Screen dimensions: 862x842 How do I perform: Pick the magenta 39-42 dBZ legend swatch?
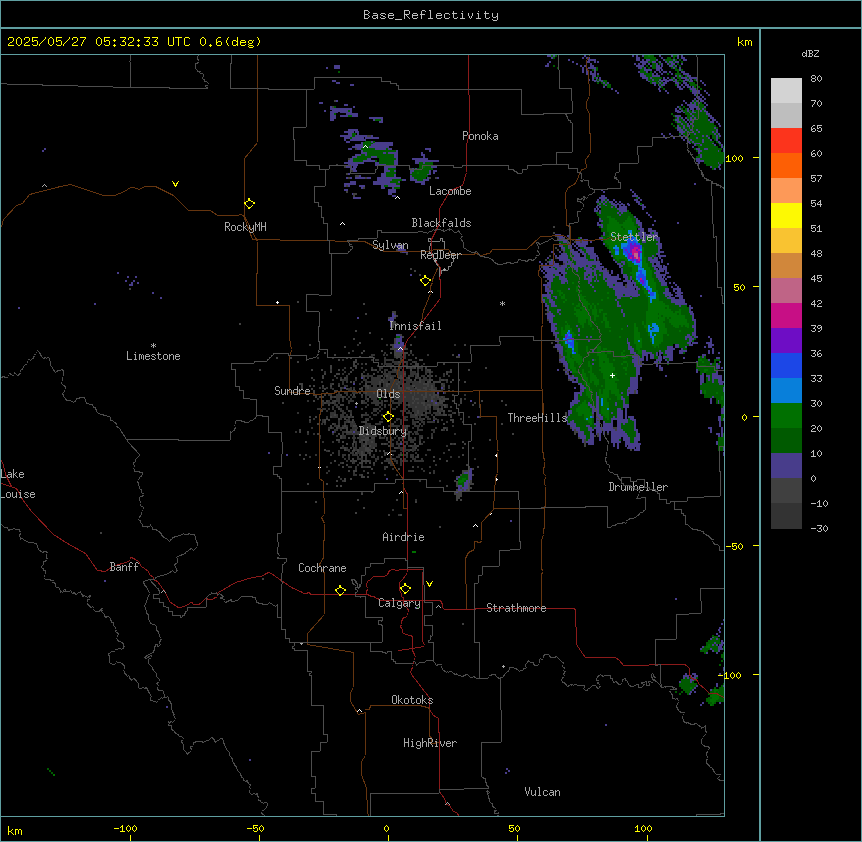coord(786,315)
